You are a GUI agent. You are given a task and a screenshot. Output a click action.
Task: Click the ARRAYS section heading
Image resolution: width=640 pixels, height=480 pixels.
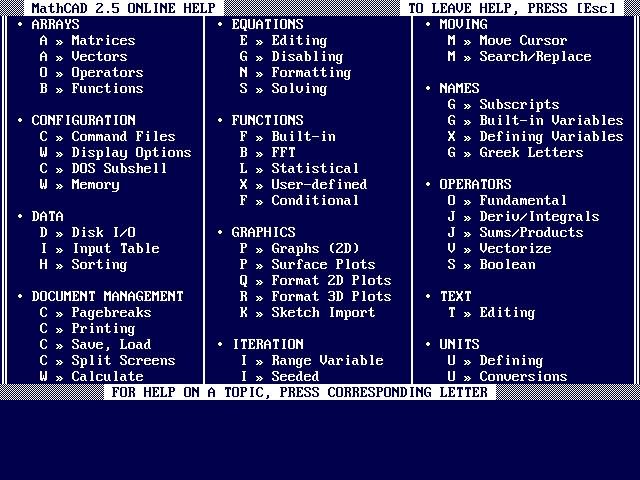pyautogui.click(x=55, y=24)
